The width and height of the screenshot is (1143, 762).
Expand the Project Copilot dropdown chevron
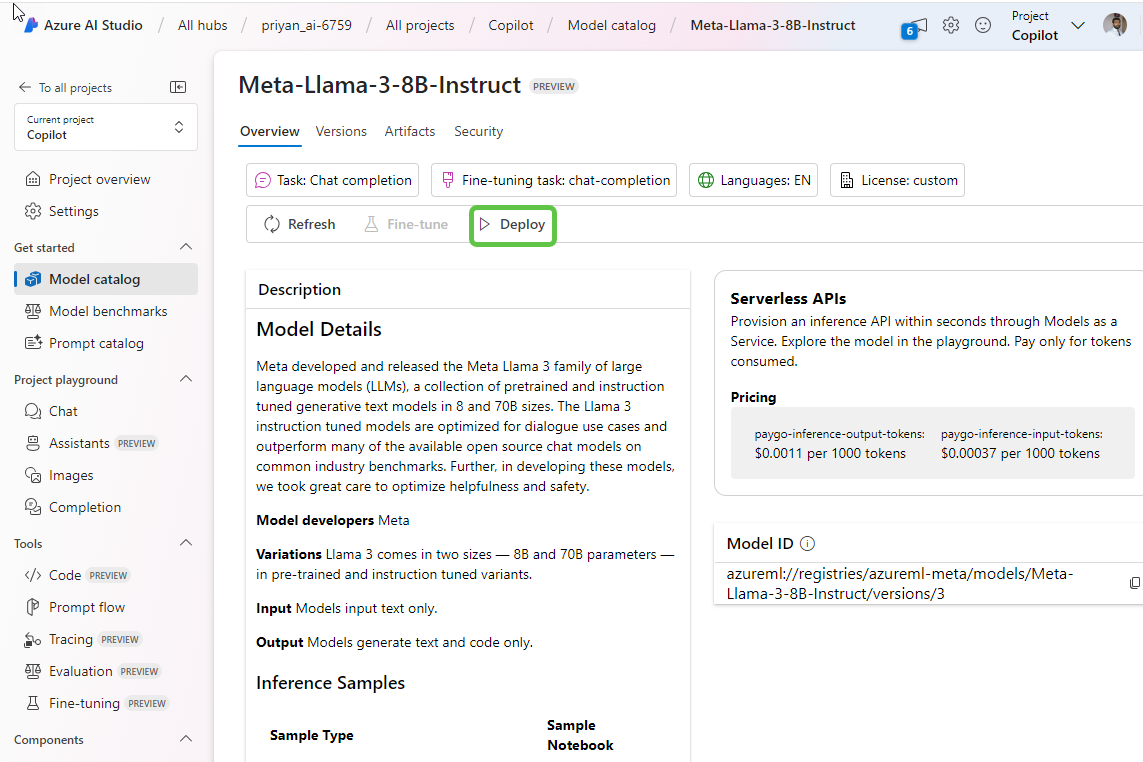point(1077,26)
